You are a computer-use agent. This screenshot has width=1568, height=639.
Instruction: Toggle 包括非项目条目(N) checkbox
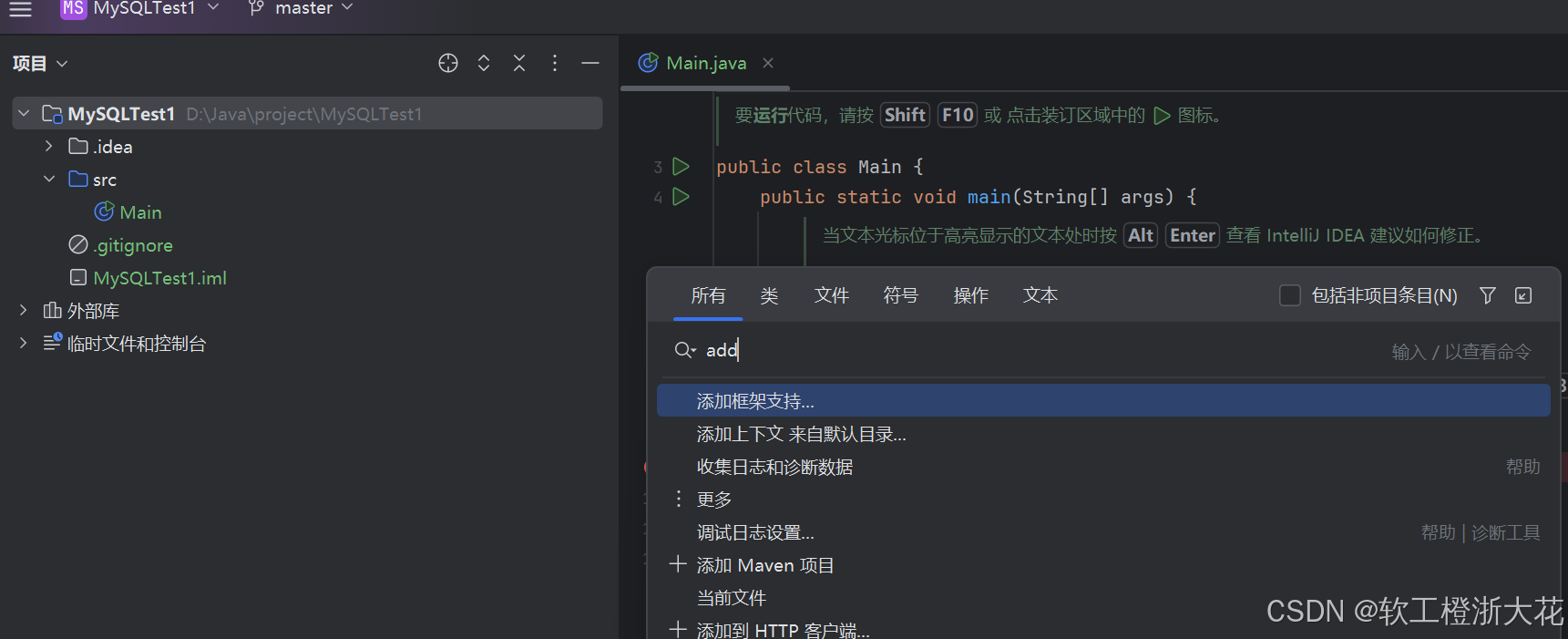[x=1290, y=295]
